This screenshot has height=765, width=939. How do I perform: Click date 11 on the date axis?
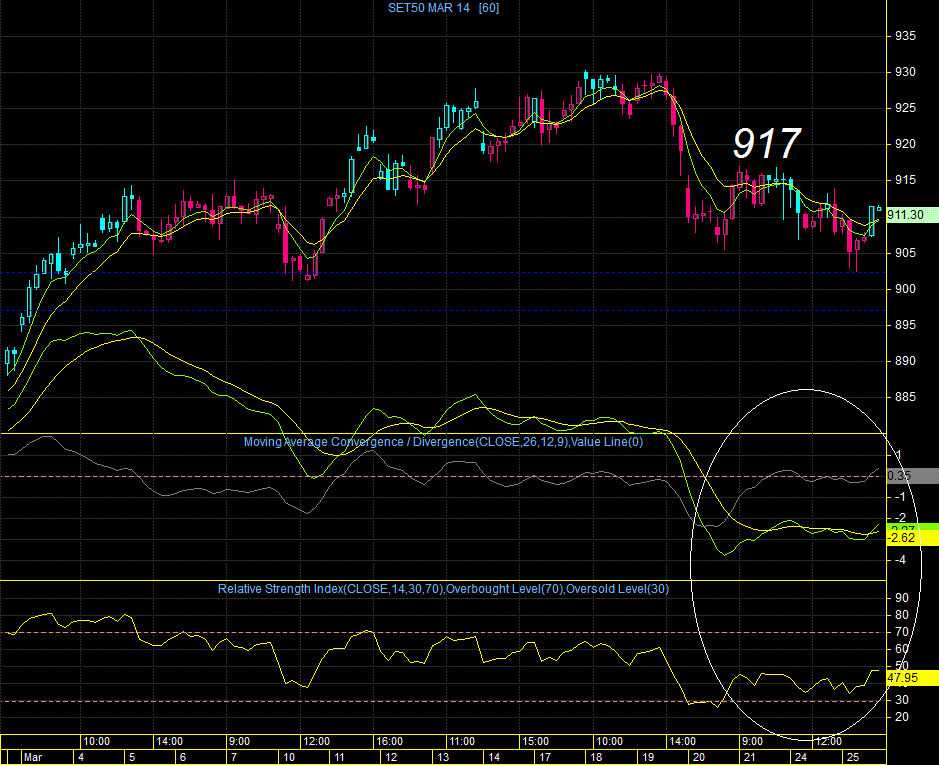coord(340,757)
